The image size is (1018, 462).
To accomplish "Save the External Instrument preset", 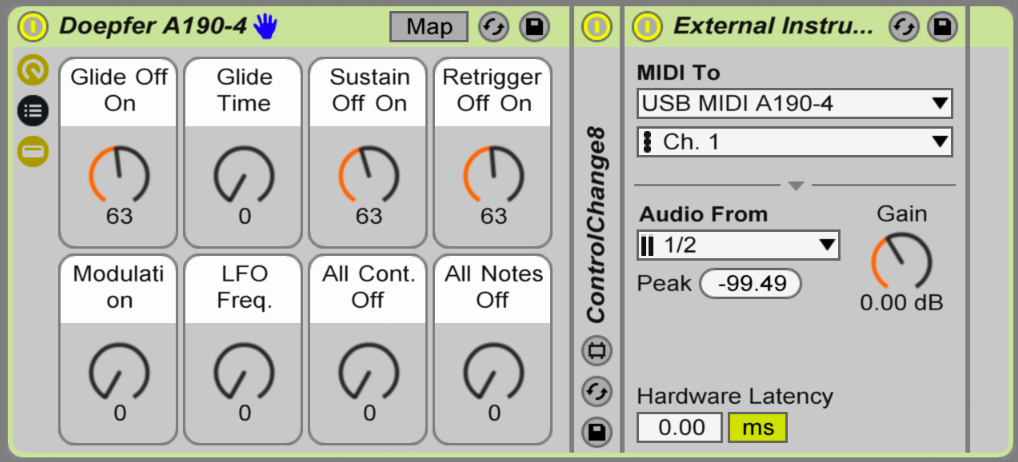I will pyautogui.click(x=943, y=27).
